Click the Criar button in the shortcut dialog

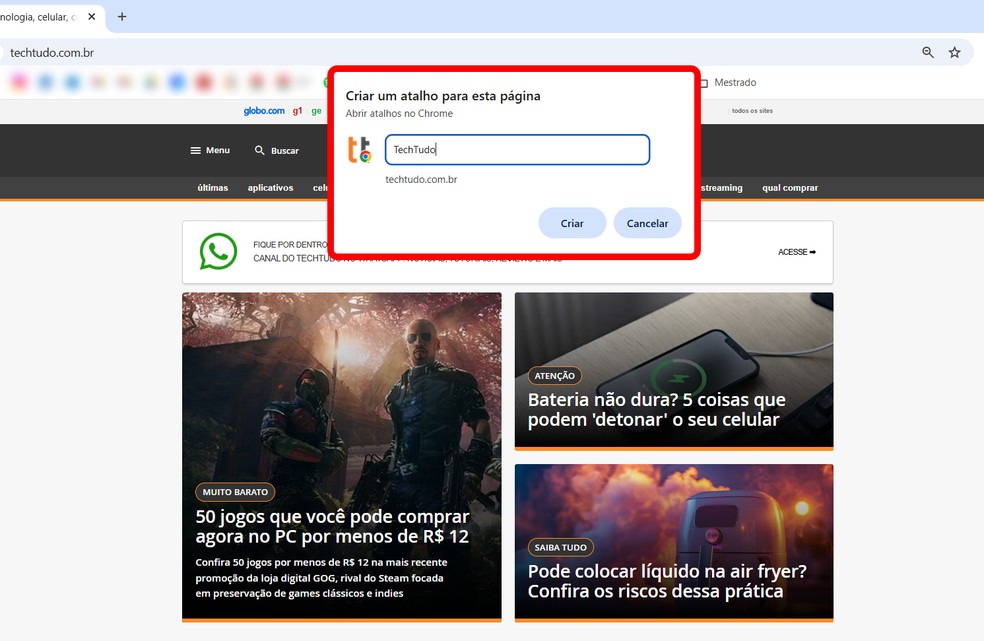(572, 223)
